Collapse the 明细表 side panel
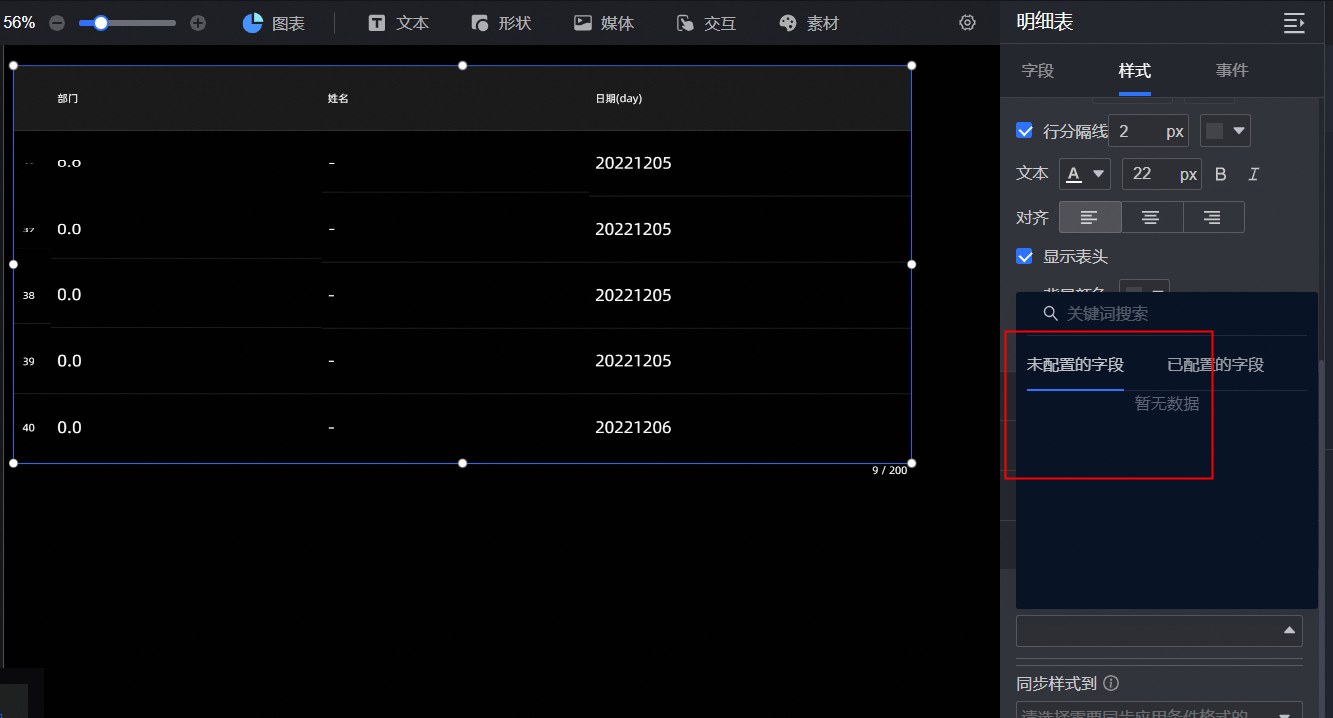1333x718 pixels. pyautogui.click(x=1294, y=23)
